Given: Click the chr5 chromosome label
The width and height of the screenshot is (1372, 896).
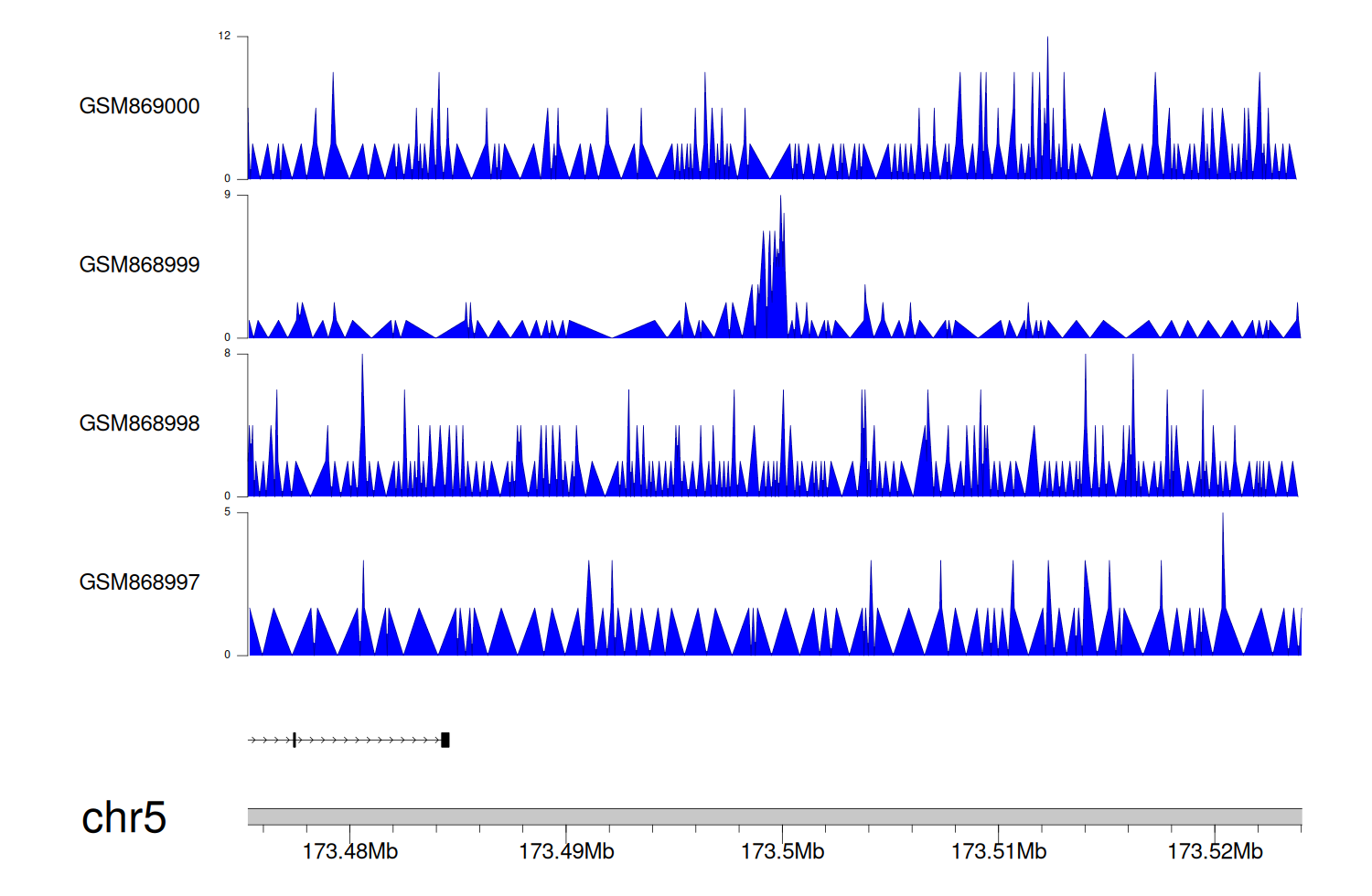Looking at the screenshot, I should (123, 817).
